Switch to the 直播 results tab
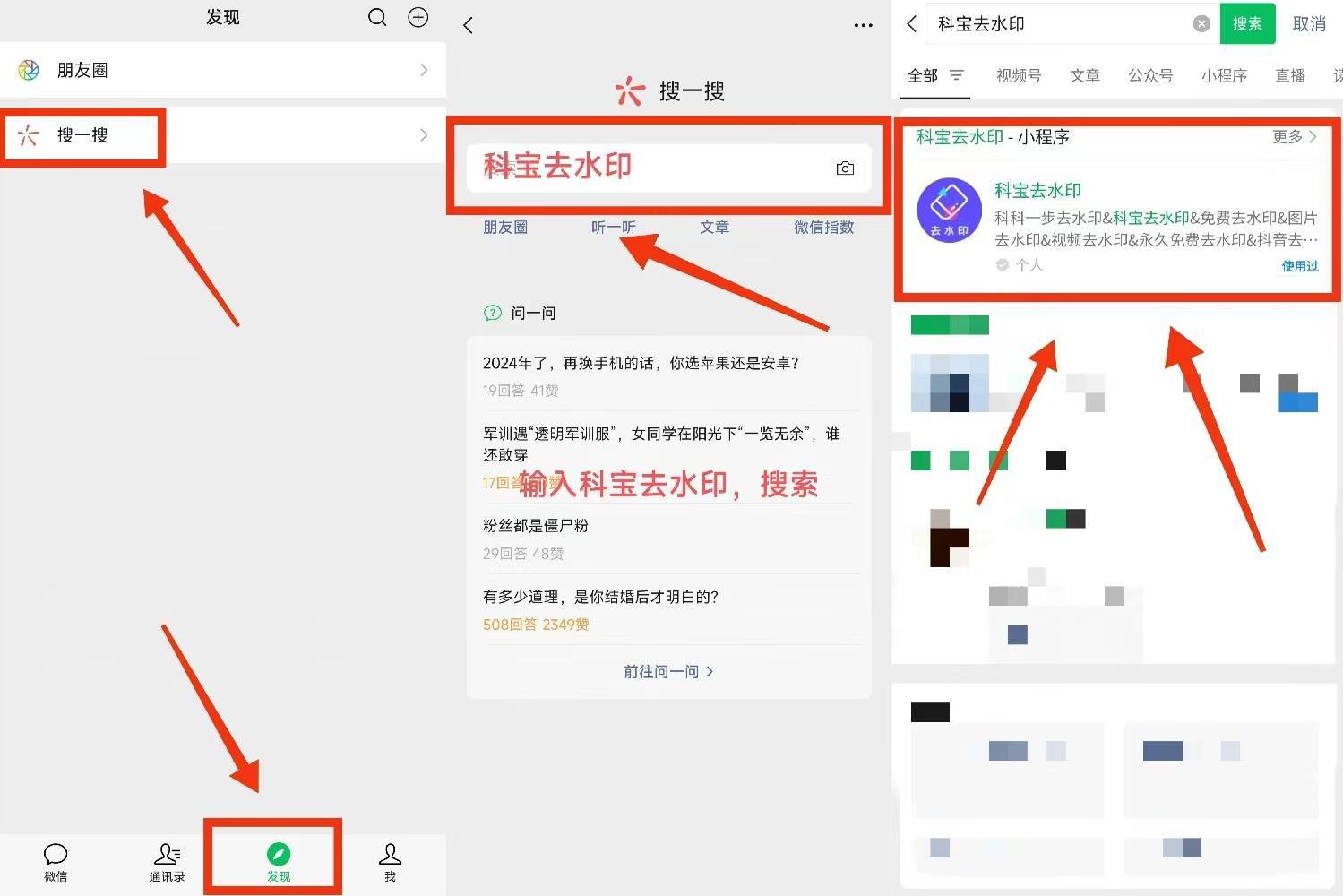 [1290, 76]
